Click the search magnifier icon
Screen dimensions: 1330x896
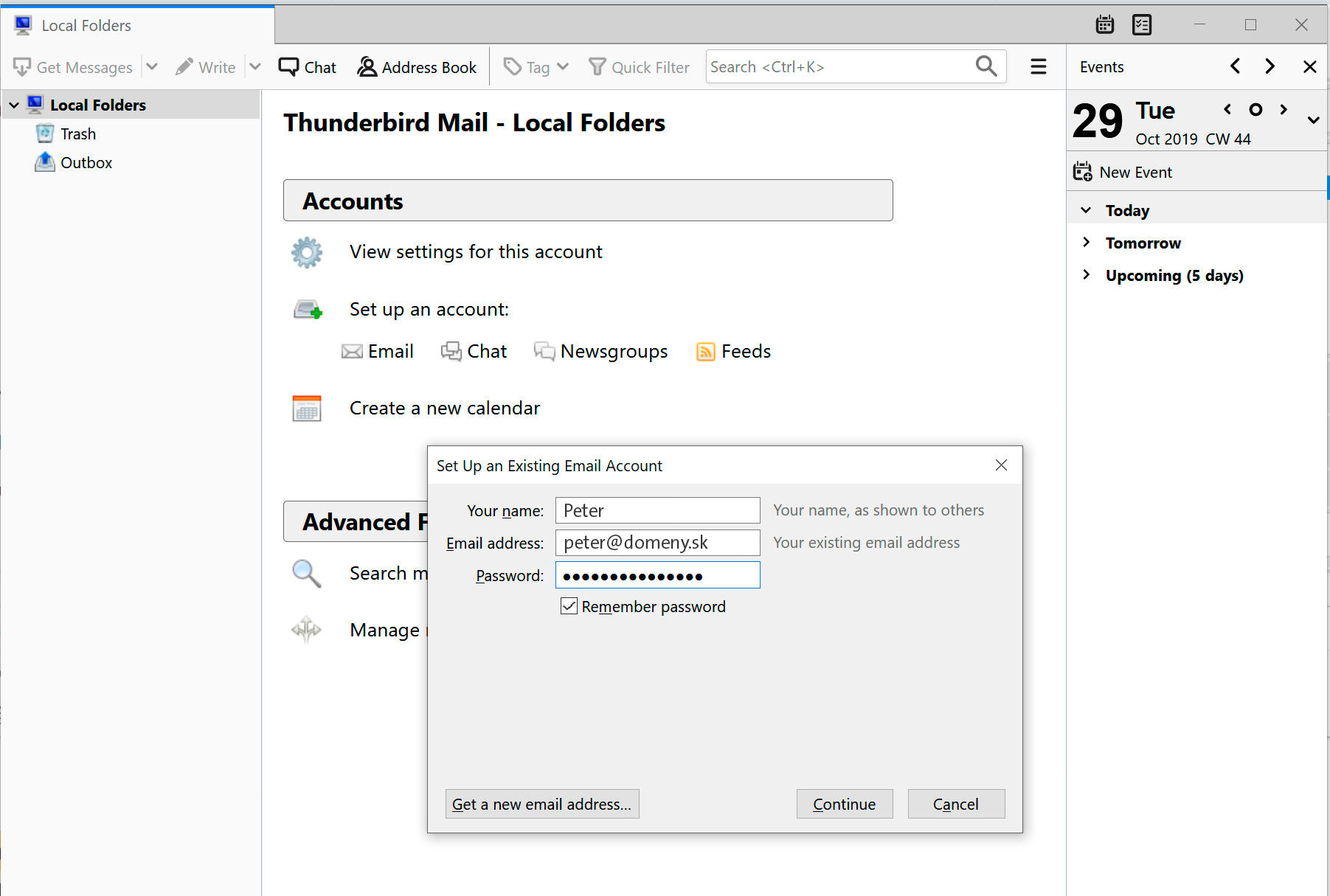(x=986, y=66)
